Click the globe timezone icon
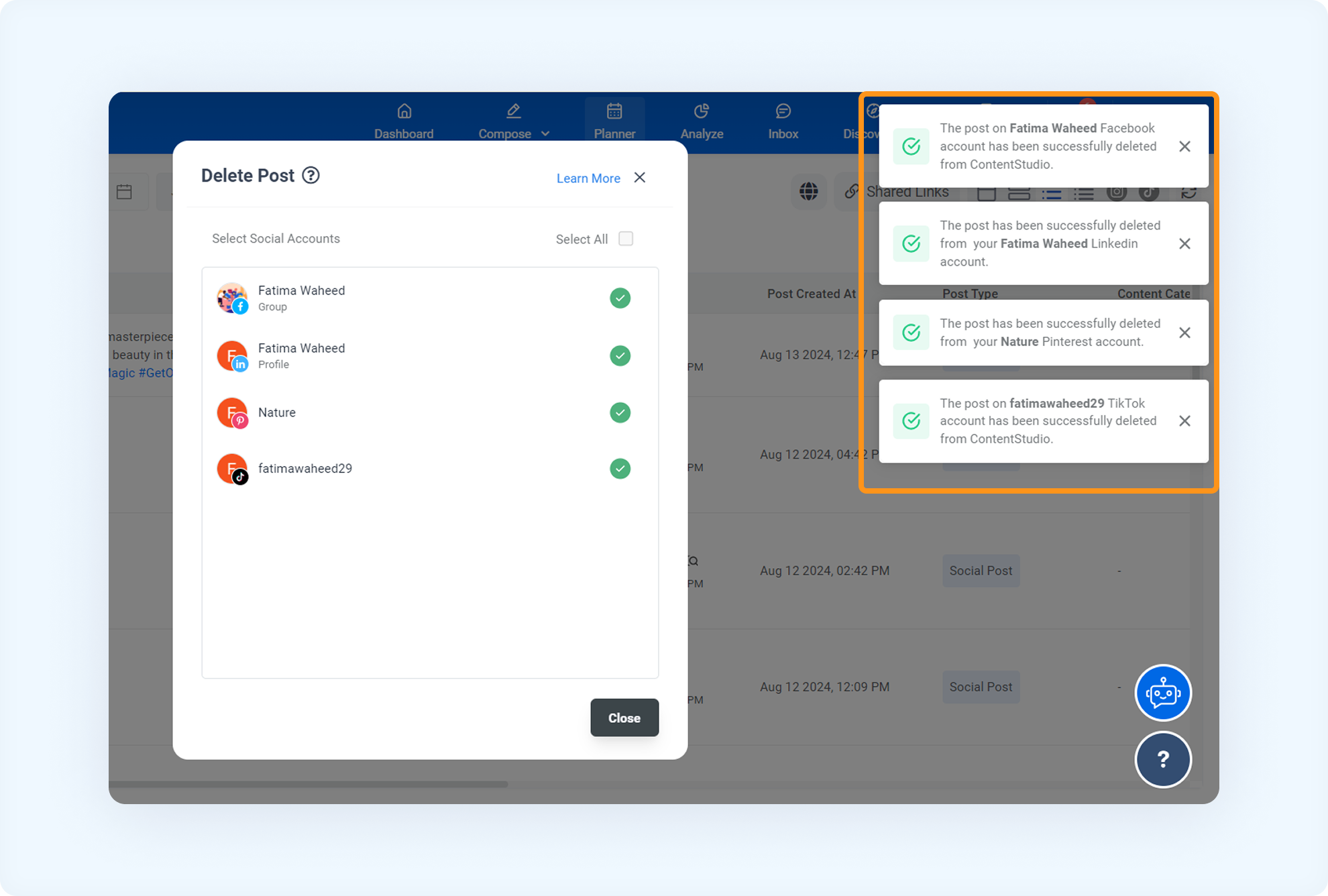Image resolution: width=1328 pixels, height=896 pixels. (809, 192)
